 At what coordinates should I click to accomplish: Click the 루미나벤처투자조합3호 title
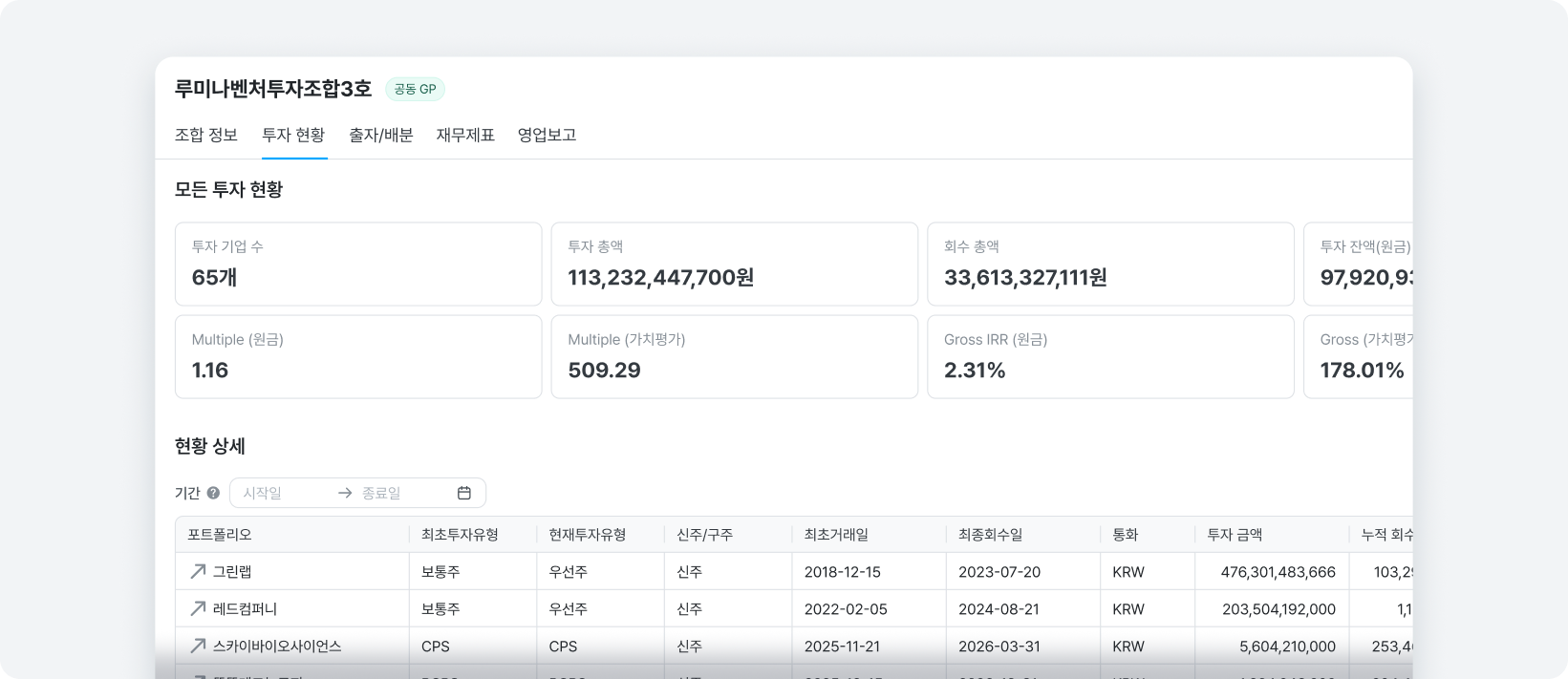(273, 89)
